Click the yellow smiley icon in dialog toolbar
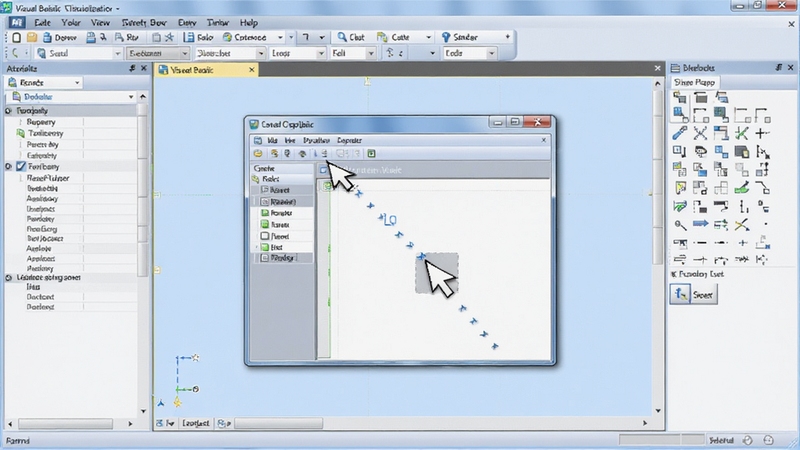The width and height of the screenshot is (800, 450). [x=258, y=154]
